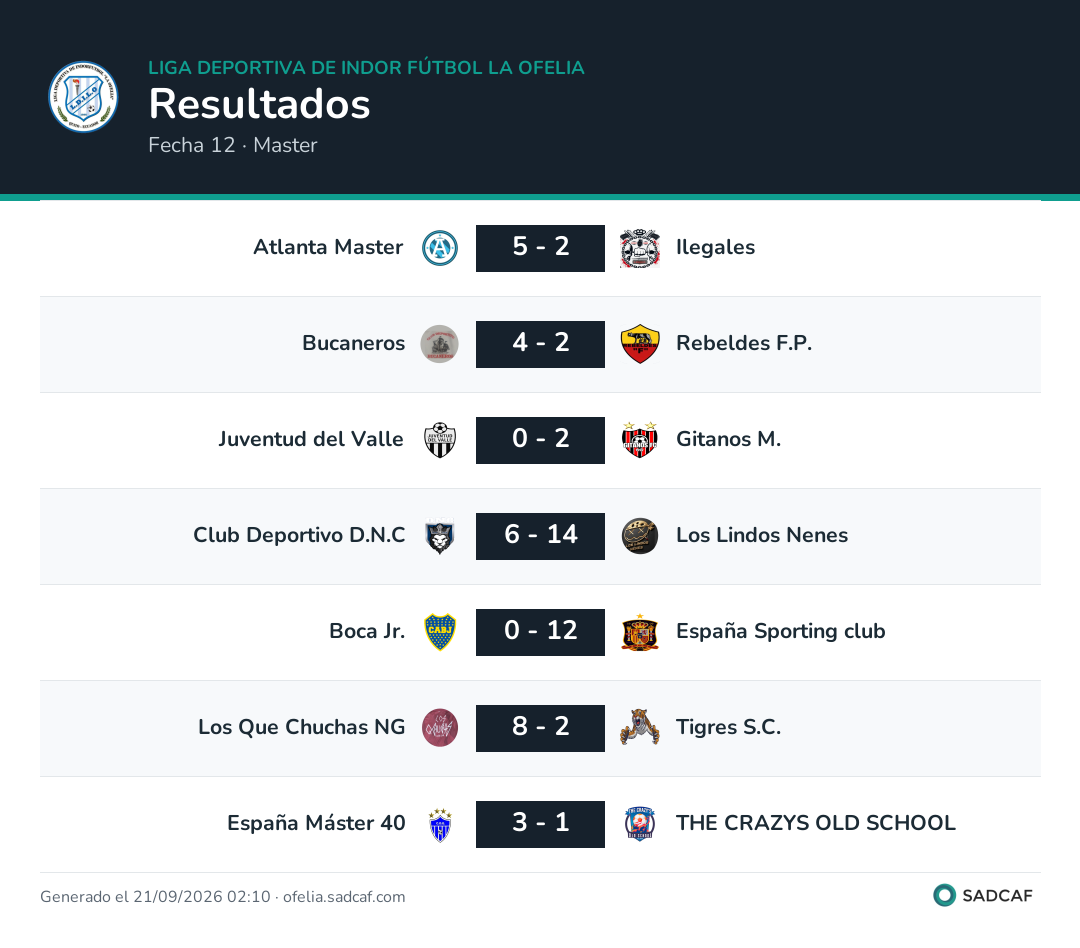Click THE CRAZYS OLD SCHOOL badge
This screenshot has width=1080, height=948.
pos(640,824)
